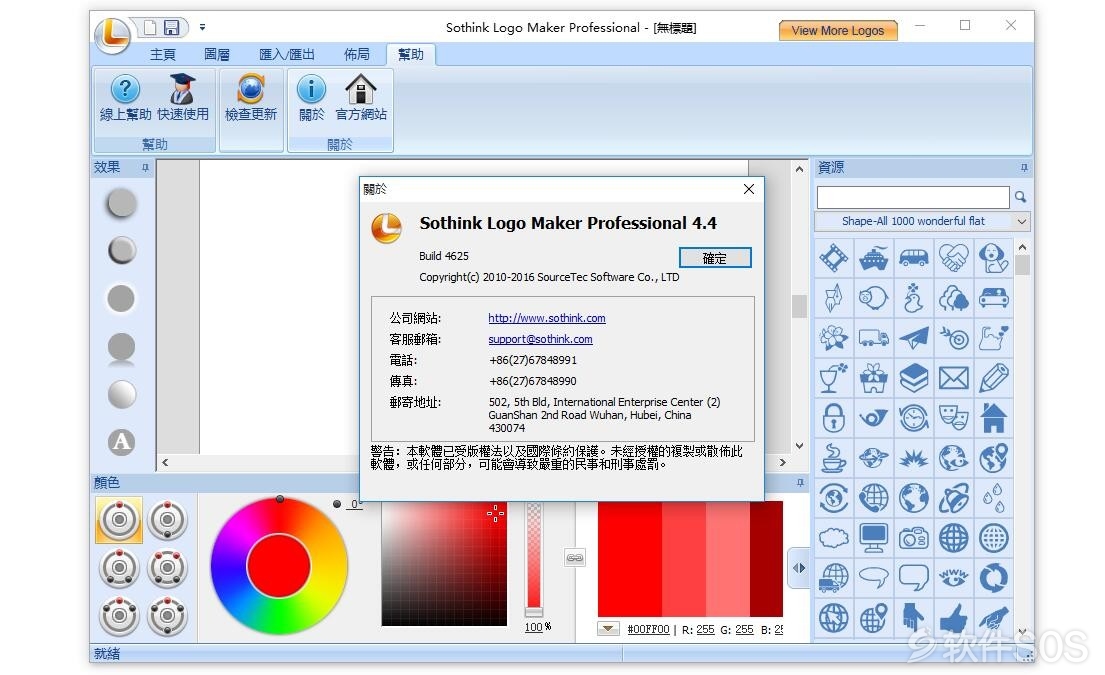Open the quick access toolbar customize arrow
This screenshot has height=675, width=1105.
coord(202,27)
